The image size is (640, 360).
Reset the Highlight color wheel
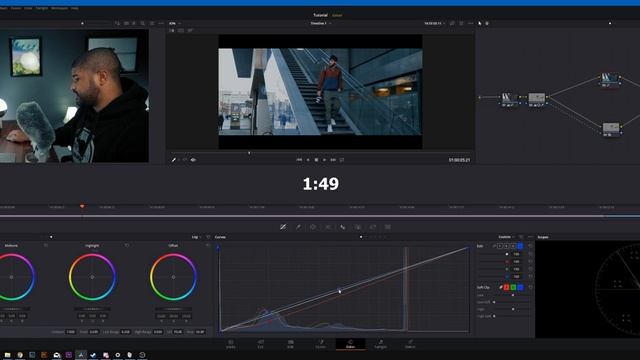127,245
